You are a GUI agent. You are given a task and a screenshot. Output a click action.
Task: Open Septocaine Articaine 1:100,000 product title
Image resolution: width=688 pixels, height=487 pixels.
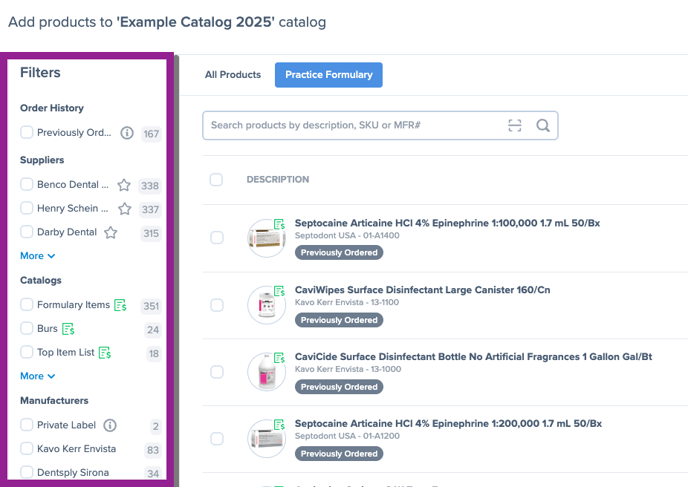click(x=447, y=223)
